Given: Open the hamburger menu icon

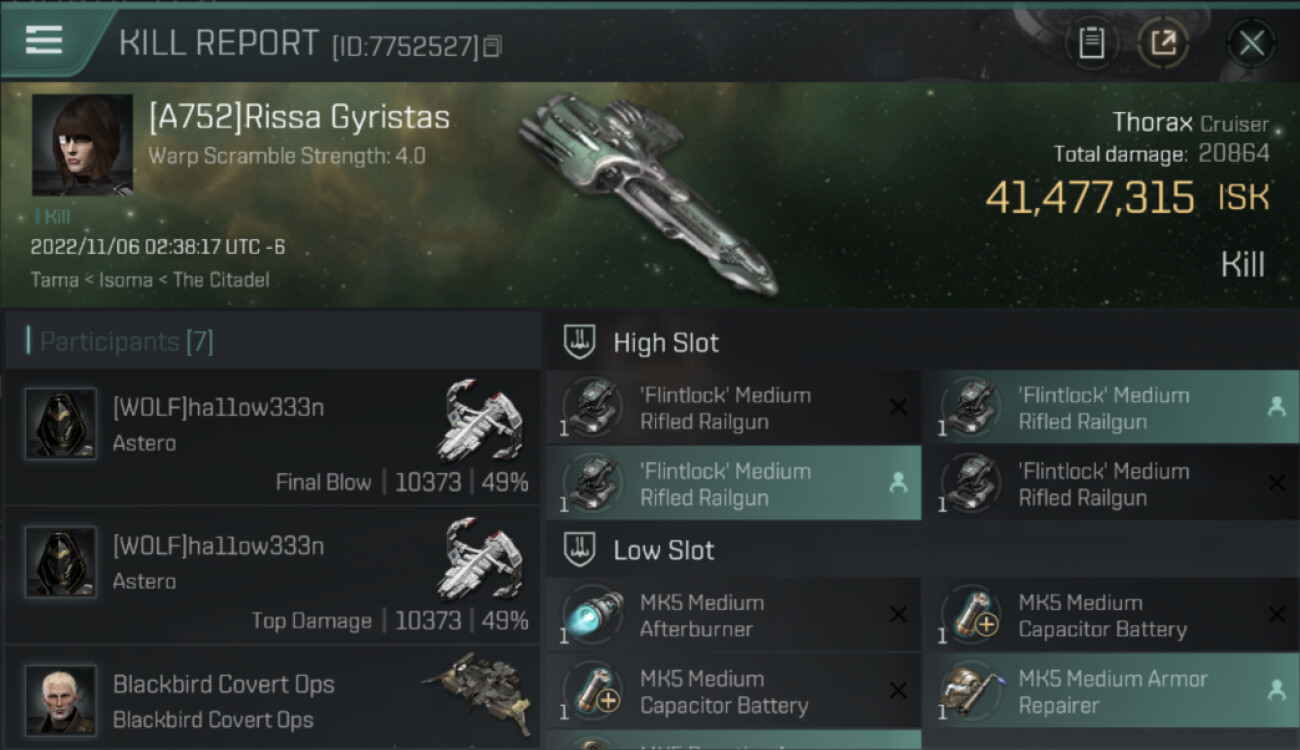Looking at the screenshot, I should pos(44,40).
